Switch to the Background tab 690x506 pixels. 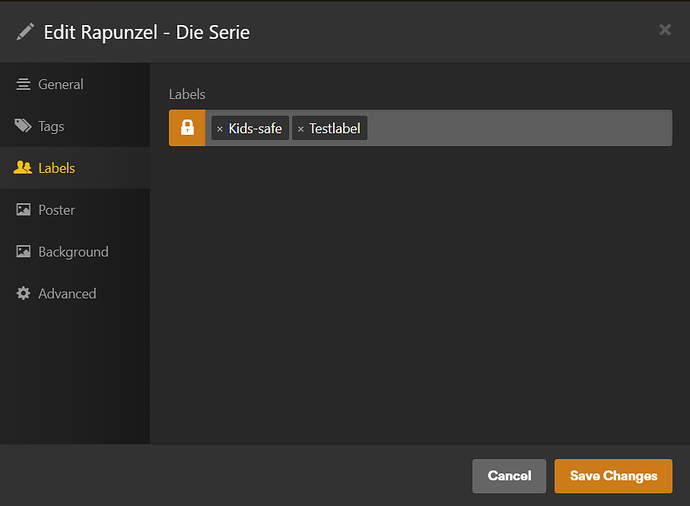coord(75,252)
